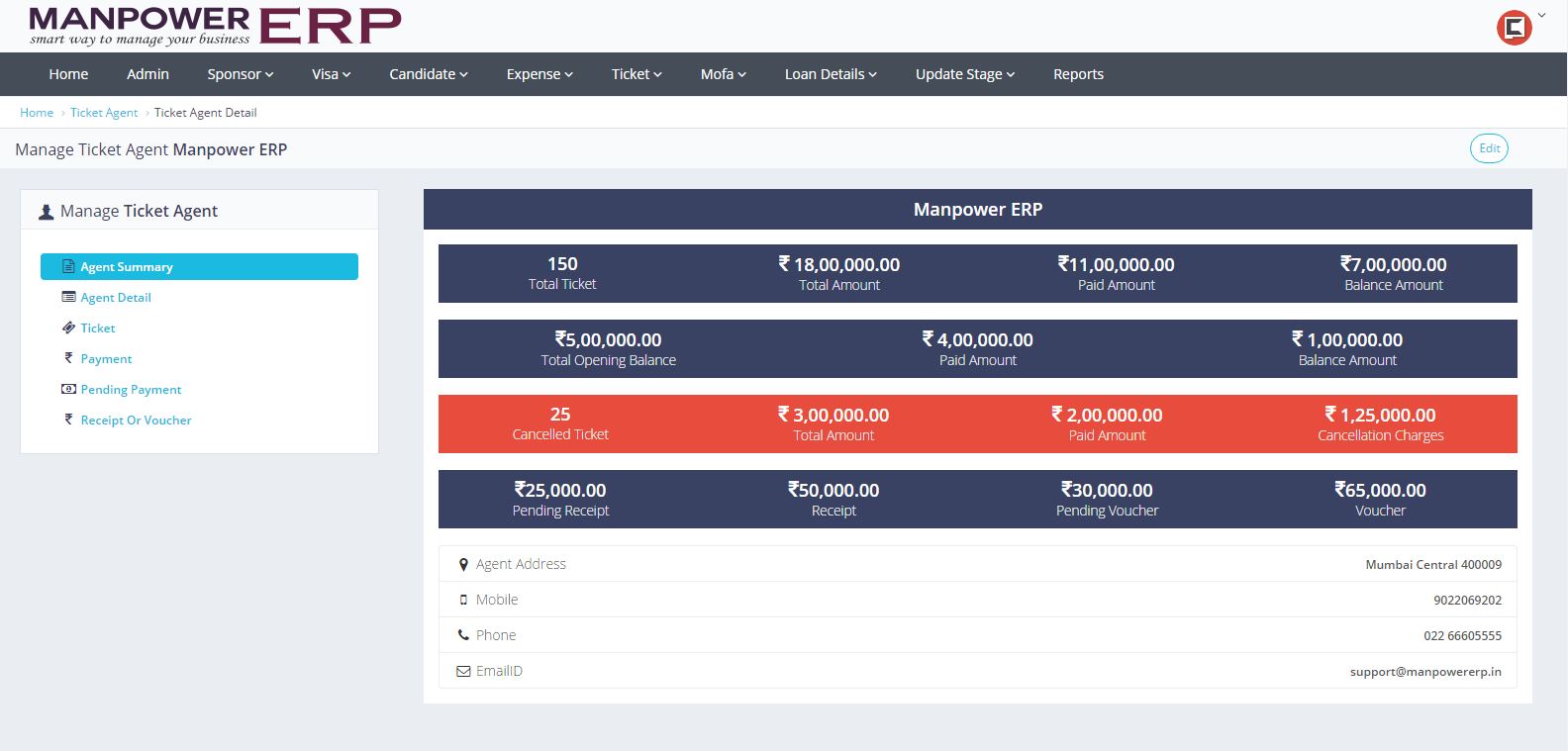
Task: Click mobile number 9022069202
Action: coord(1467,601)
